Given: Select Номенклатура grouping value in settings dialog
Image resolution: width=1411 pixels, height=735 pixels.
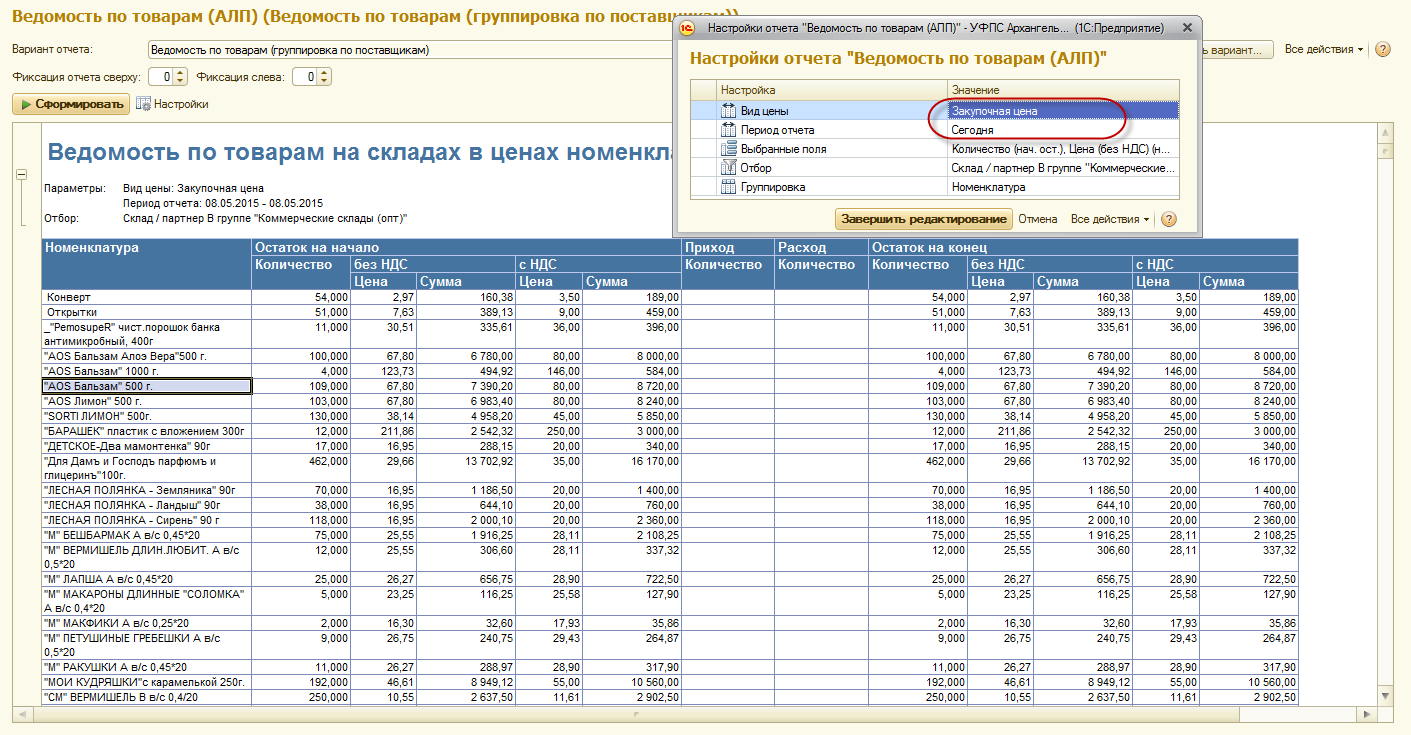Looking at the screenshot, I should 1063,187.
